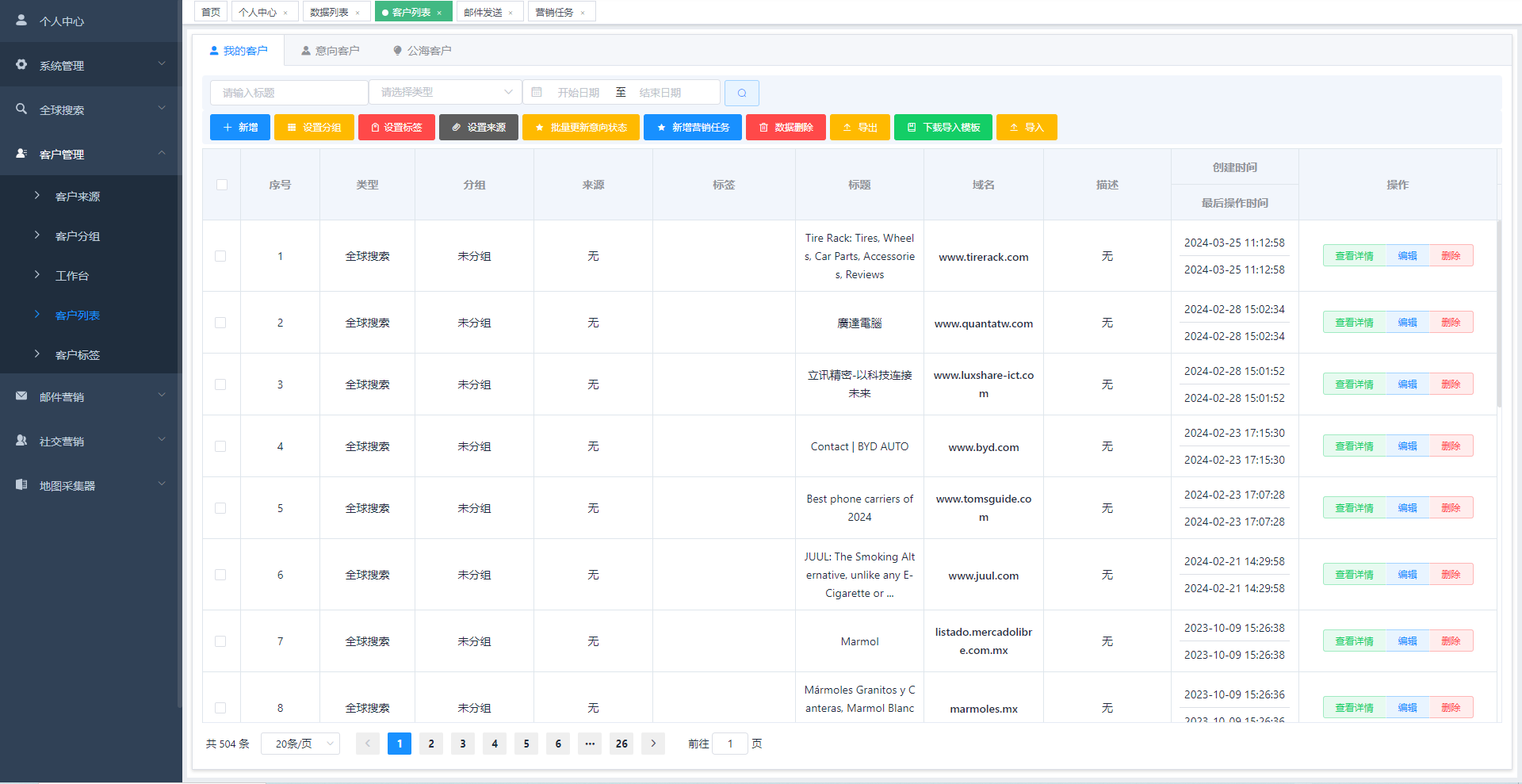The width and height of the screenshot is (1522, 784).
Task: Click the 个人中心 user icon in sidebar
Action: pos(21,20)
